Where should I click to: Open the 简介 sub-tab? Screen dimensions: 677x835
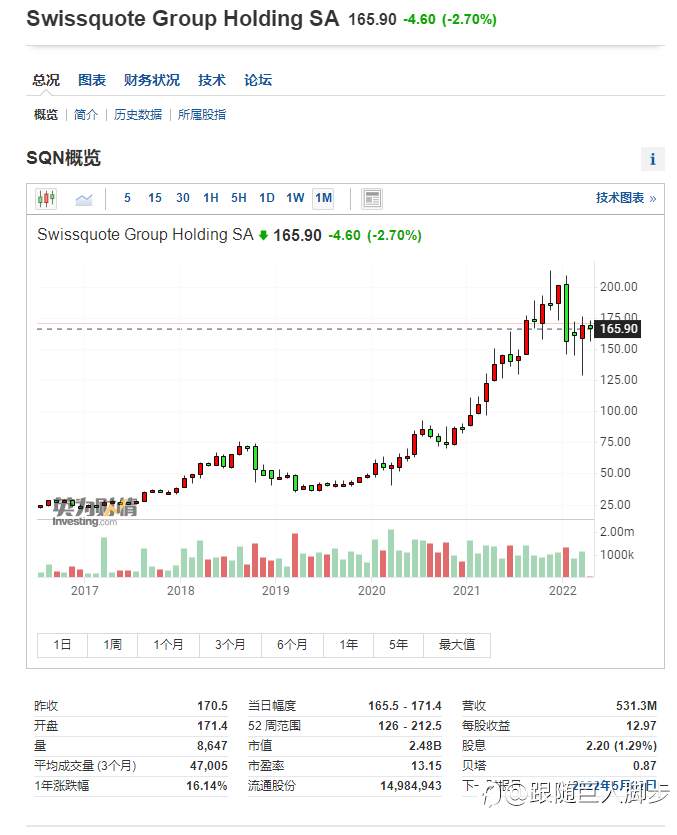(86, 114)
